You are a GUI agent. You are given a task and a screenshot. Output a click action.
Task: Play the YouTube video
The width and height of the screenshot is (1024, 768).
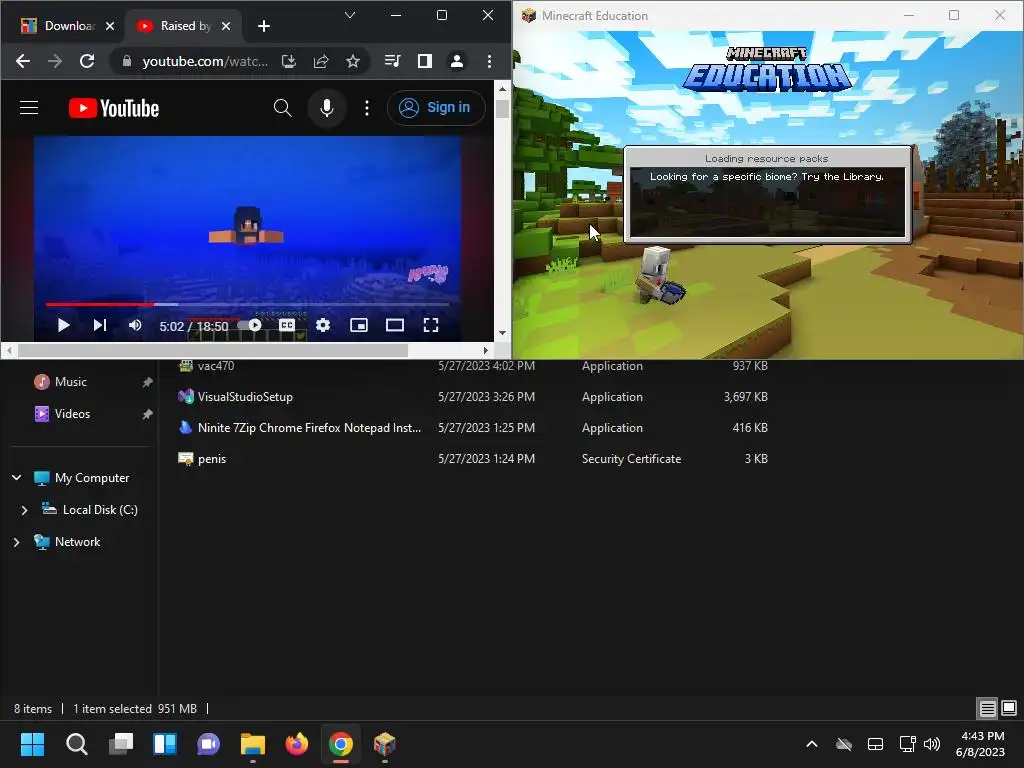pyautogui.click(x=63, y=325)
